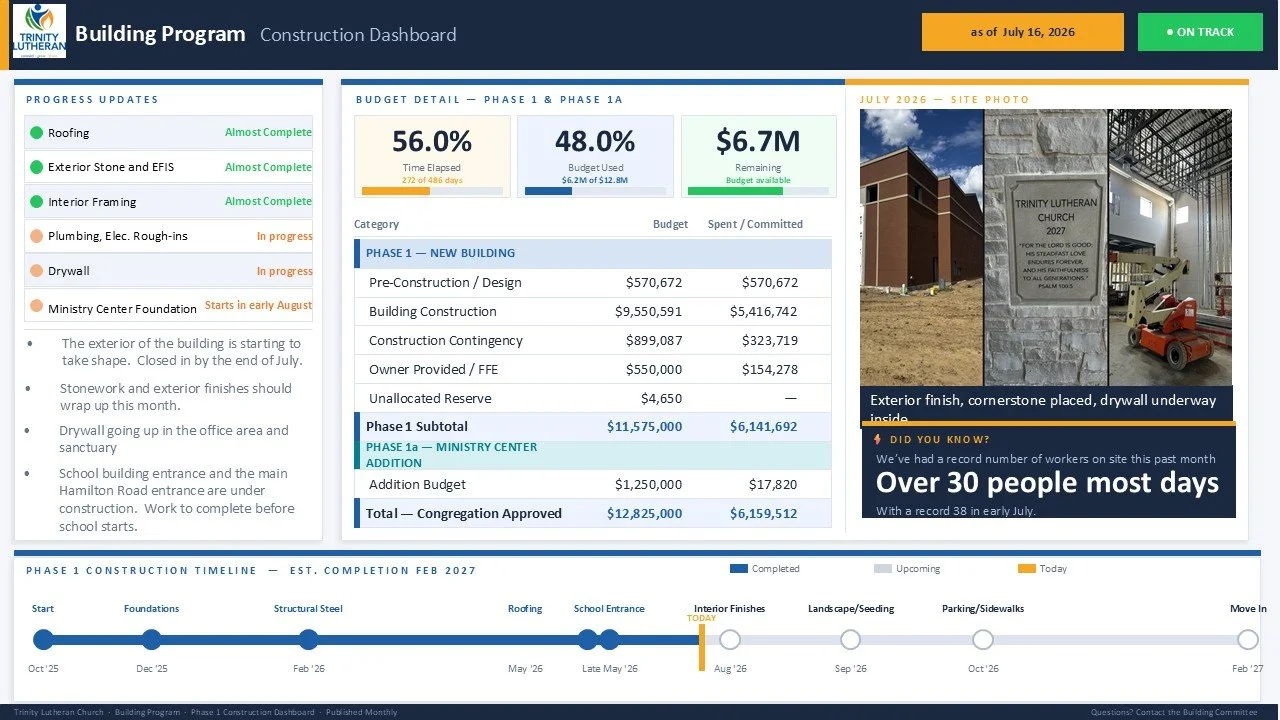The height and width of the screenshot is (720, 1280).
Task: Click the blue Completed legend swatch
Action: (x=739, y=568)
